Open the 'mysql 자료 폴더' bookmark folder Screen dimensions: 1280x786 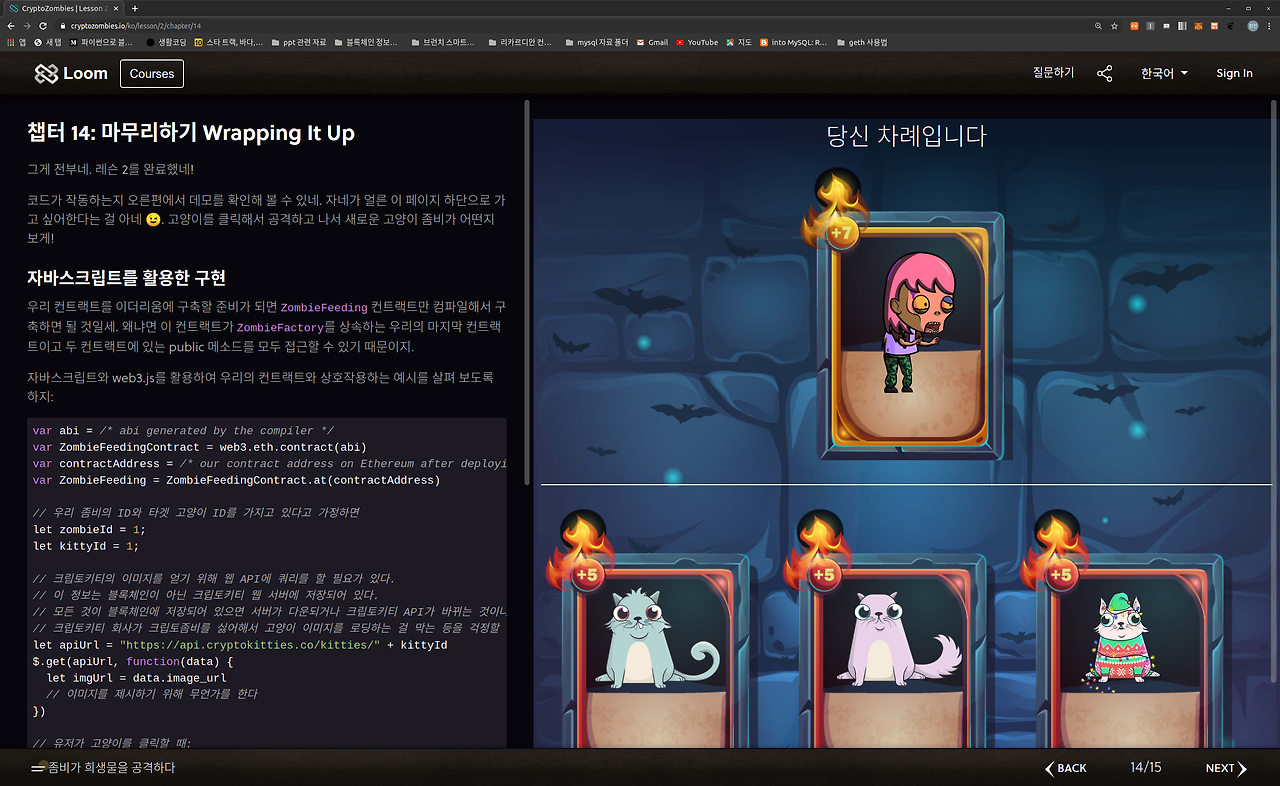pyautogui.click(x=595, y=42)
